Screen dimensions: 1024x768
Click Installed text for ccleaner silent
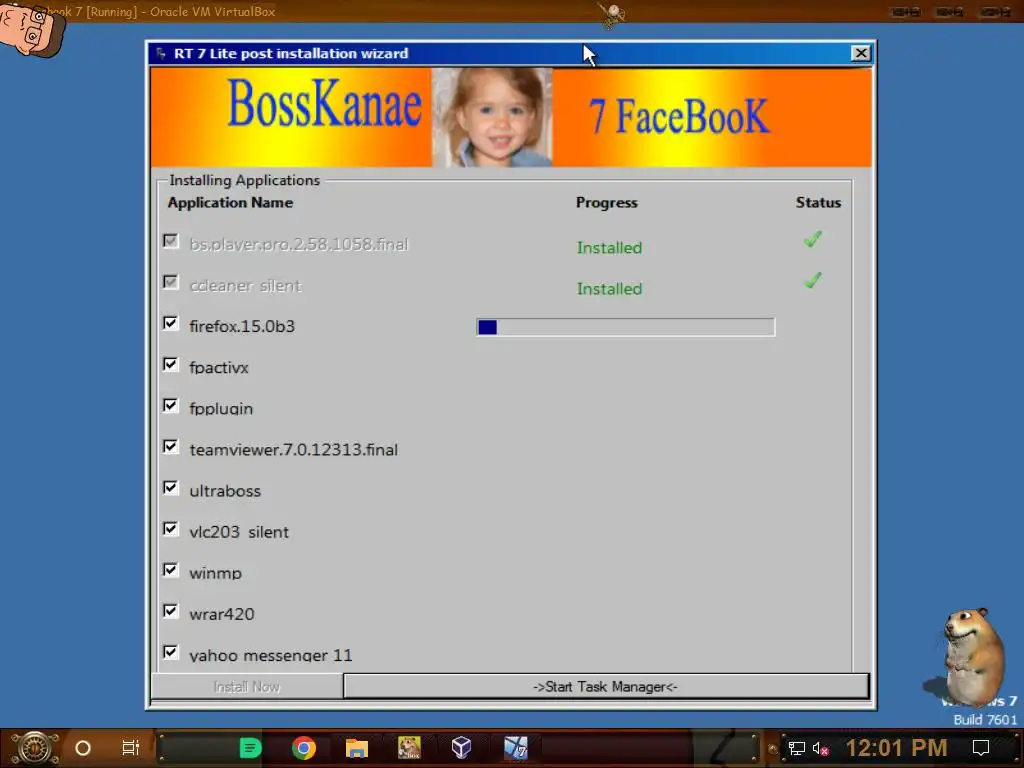pyautogui.click(x=609, y=289)
